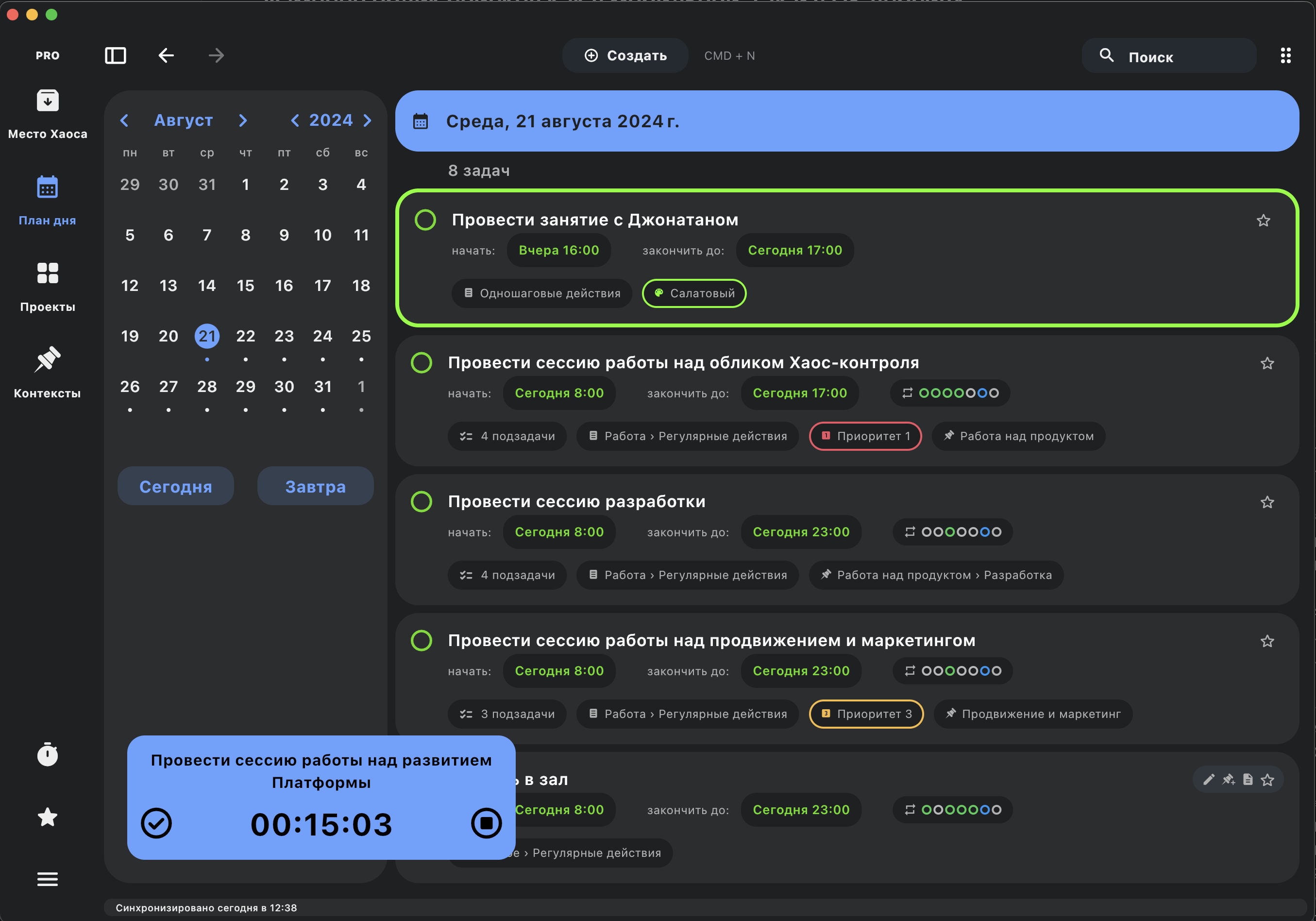
Task: Open the 'Место Хаоса' inbox section
Action: pyautogui.click(x=48, y=114)
